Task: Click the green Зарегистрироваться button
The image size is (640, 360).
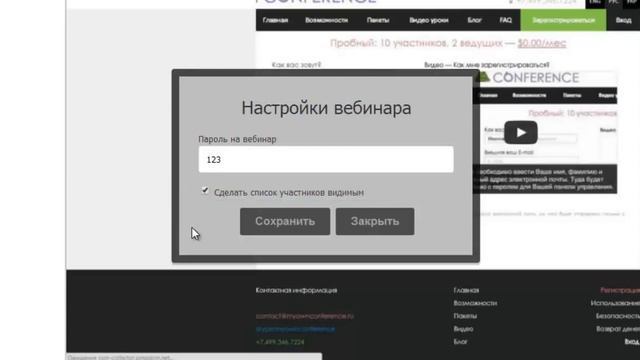Action: coord(563,20)
